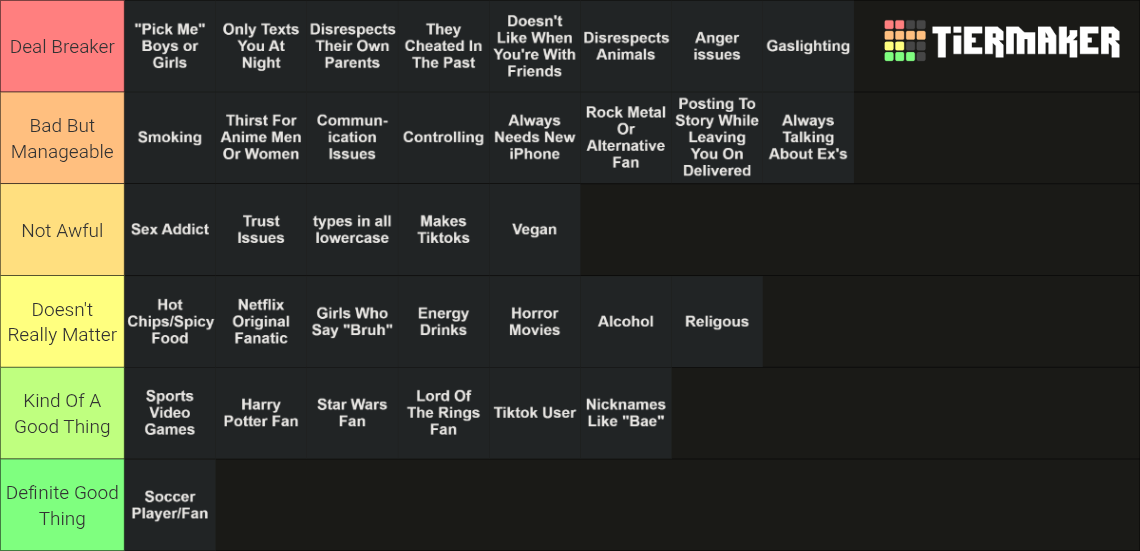Image resolution: width=1140 pixels, height=551 pixels.
Task: Click the Always Talking About Ex's tile
Action: (x=808, y=137)
